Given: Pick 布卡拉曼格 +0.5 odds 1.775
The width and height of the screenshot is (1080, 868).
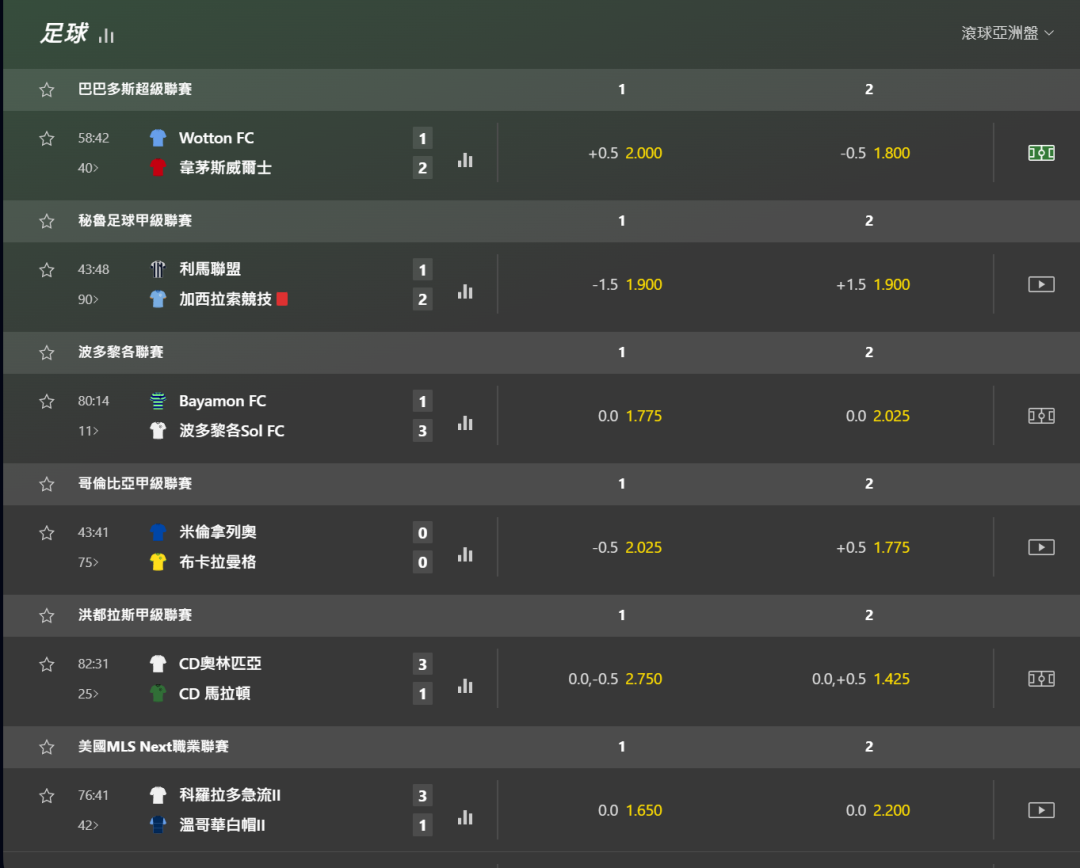Looking at the screenshot, I should click(x=872, y=547).
